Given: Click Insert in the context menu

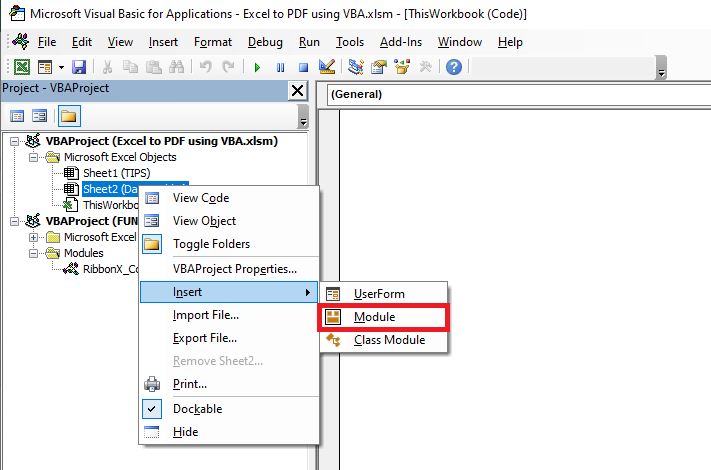Looking at the screenshot, I should pyautogui.click(x=229, y=292).
